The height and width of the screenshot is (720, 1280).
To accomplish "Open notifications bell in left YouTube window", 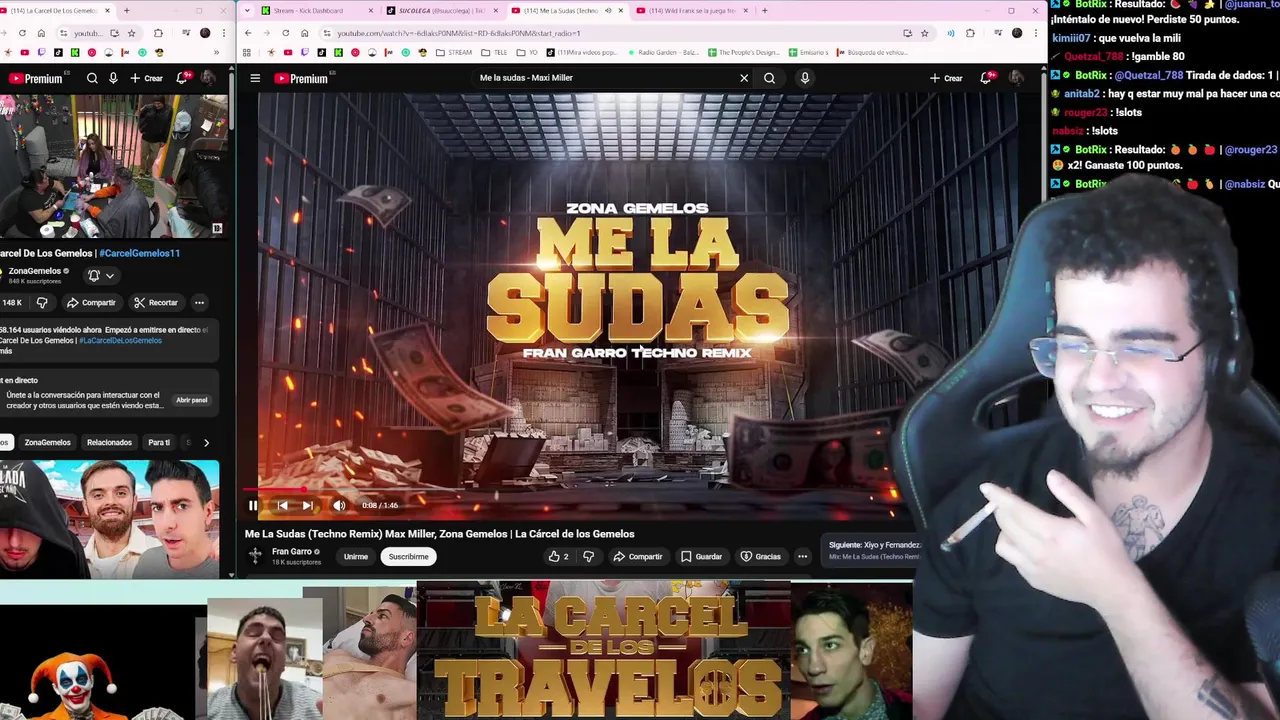I will click(182, 78).
